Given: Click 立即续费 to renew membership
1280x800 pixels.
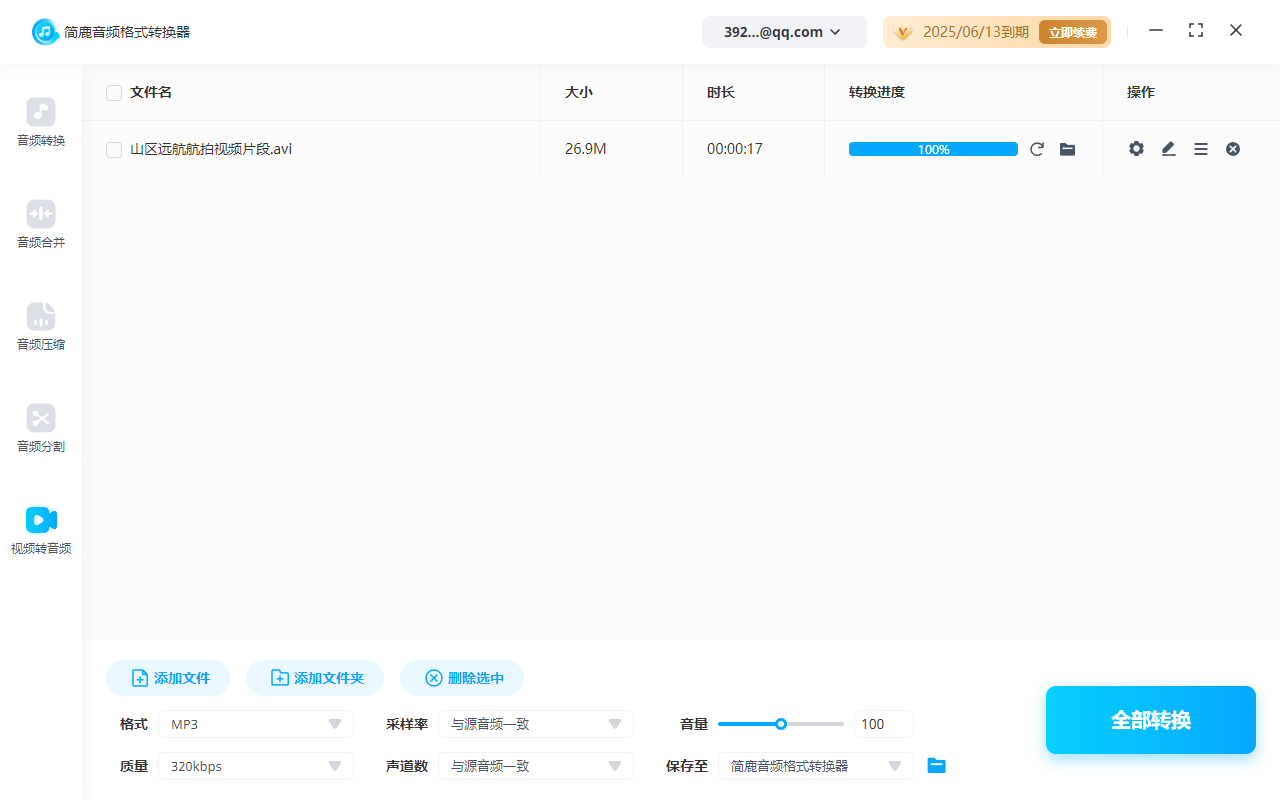Looking at the screenshot, I should click(1072, 31).
